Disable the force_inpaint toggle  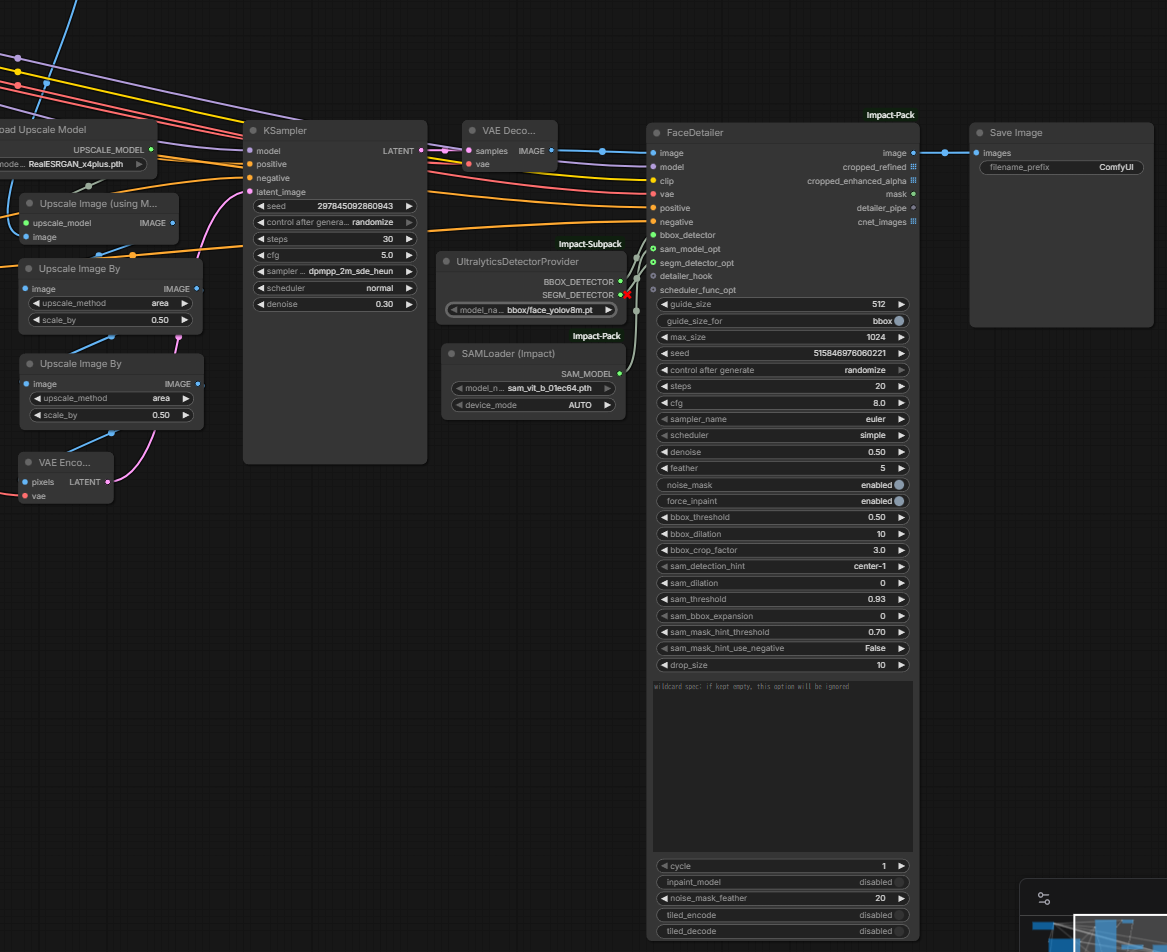click(899, 501)
